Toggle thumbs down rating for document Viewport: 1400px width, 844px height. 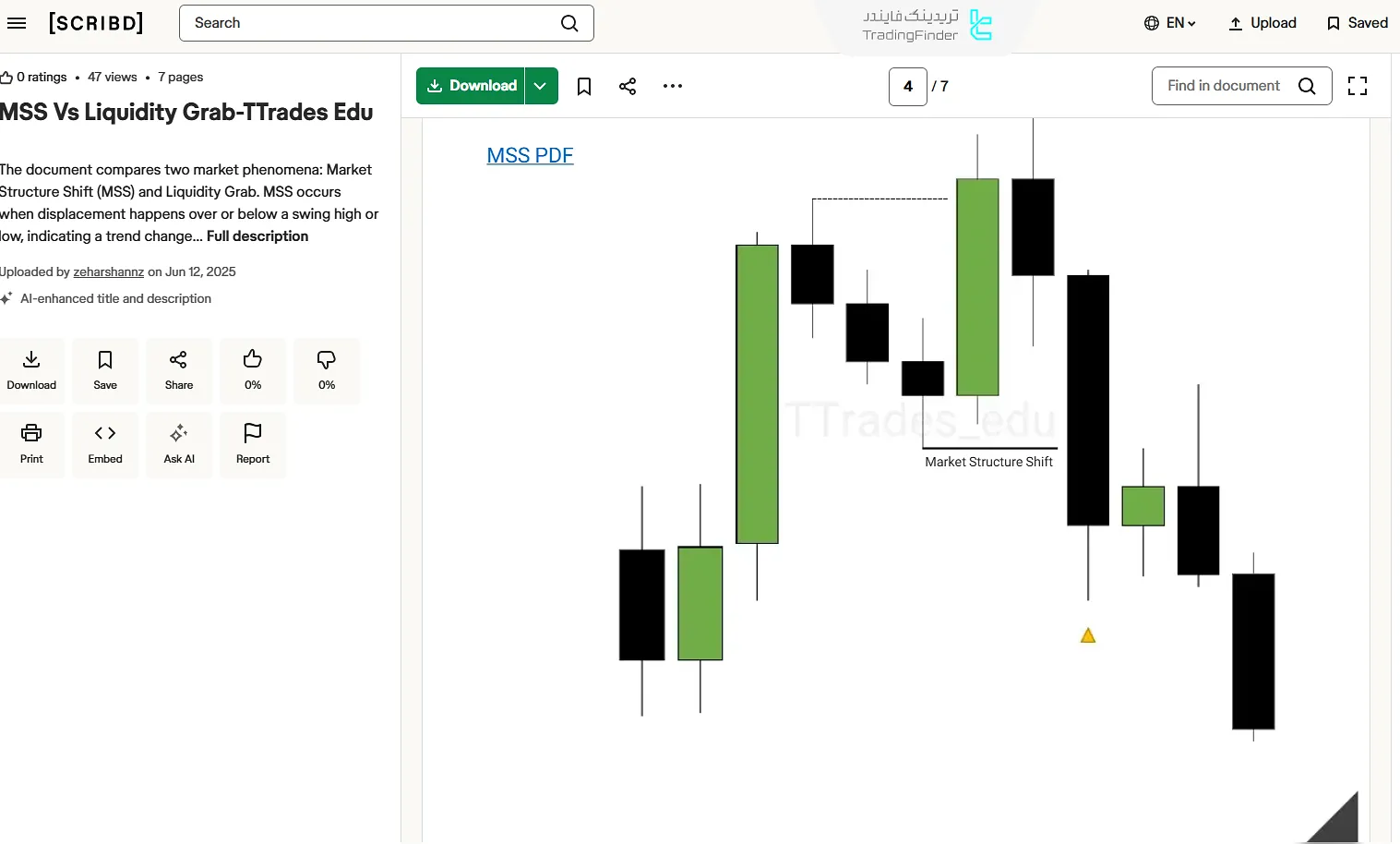327,369
